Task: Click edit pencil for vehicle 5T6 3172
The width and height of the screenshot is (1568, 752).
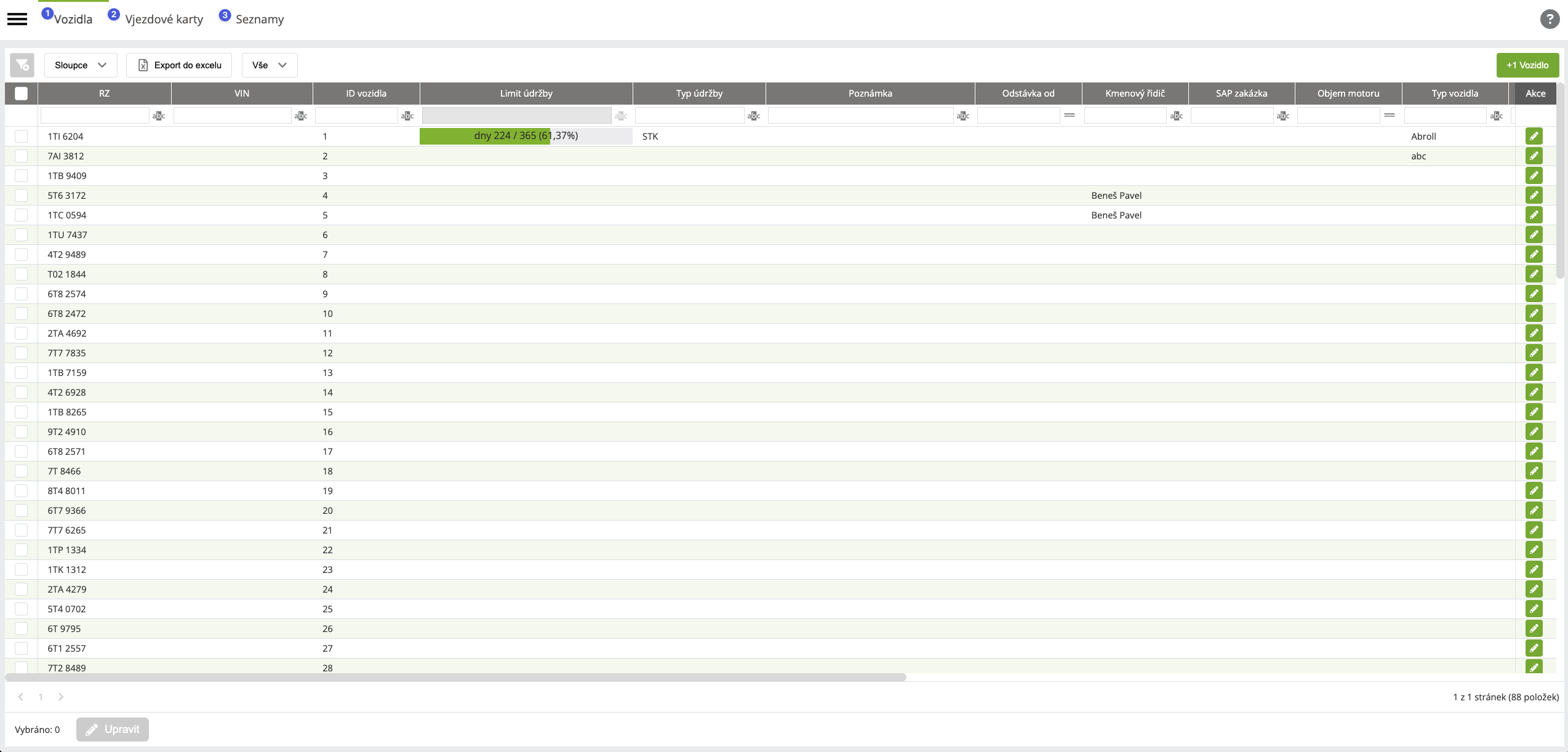Action: point(1534,196)
